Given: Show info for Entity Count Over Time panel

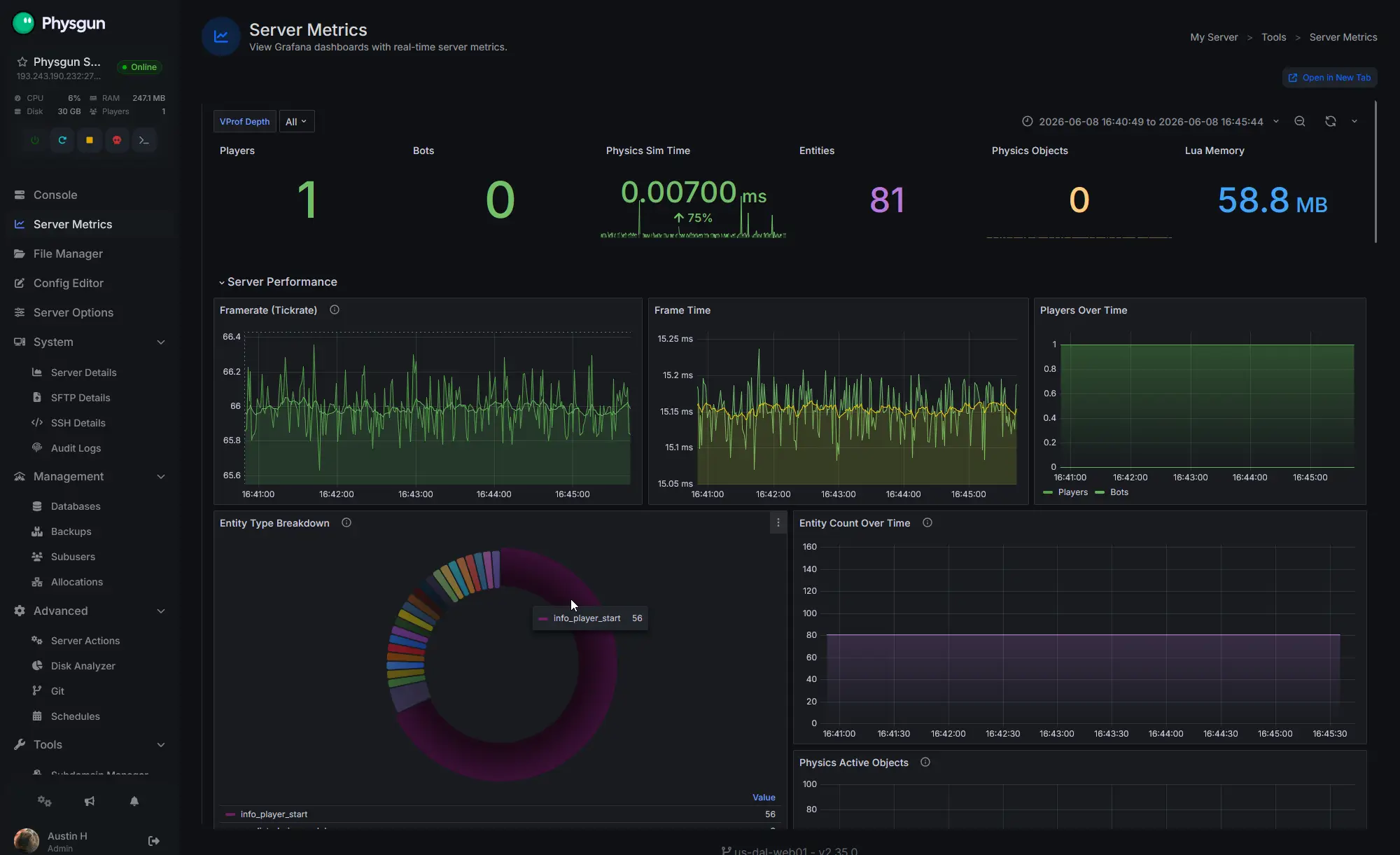Looking at the screenshot, I should (x=927, y=522).
